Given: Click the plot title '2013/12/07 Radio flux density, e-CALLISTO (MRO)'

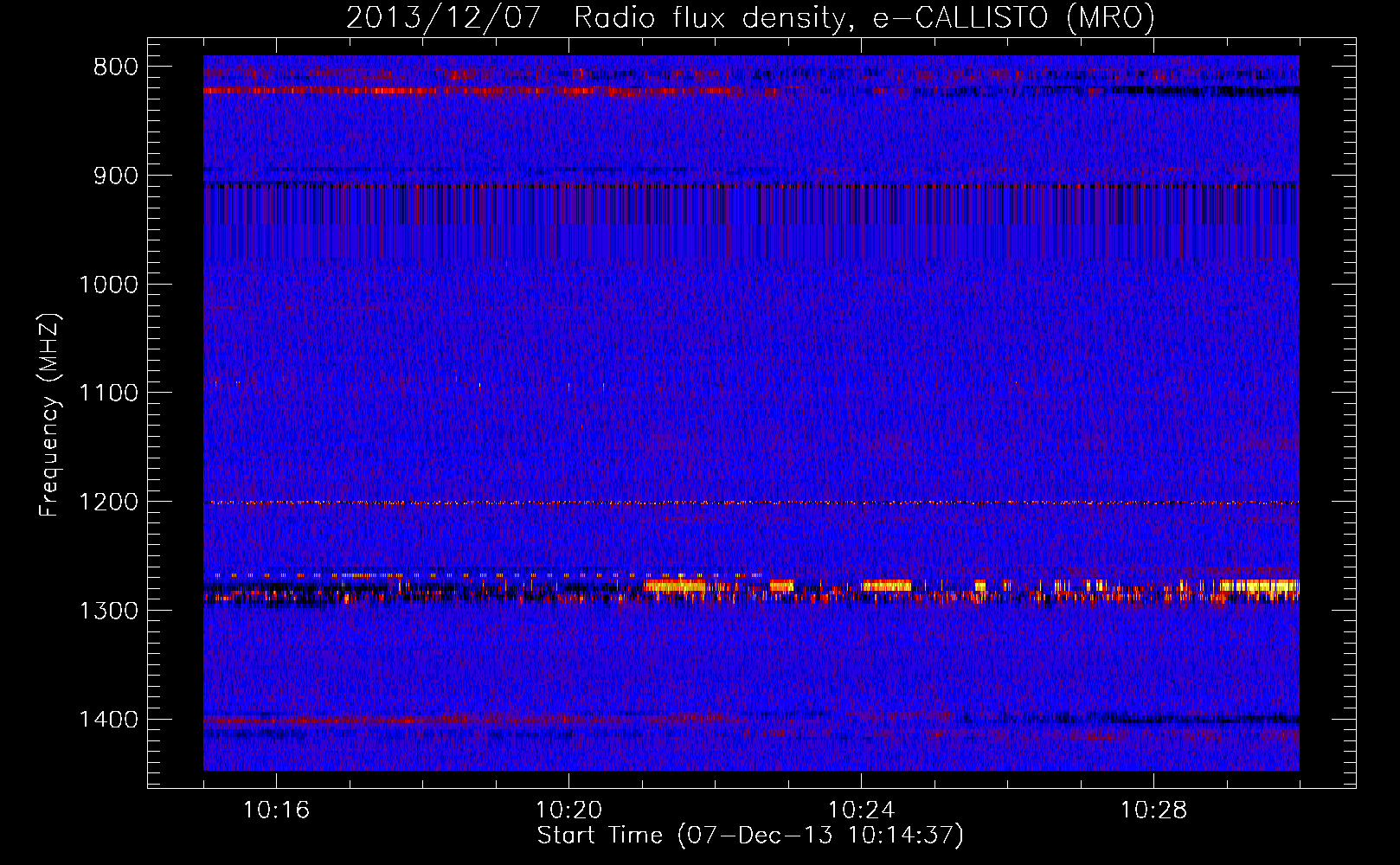Looking at the screenshot, I should pyautogui.click(x=750, y=18).
